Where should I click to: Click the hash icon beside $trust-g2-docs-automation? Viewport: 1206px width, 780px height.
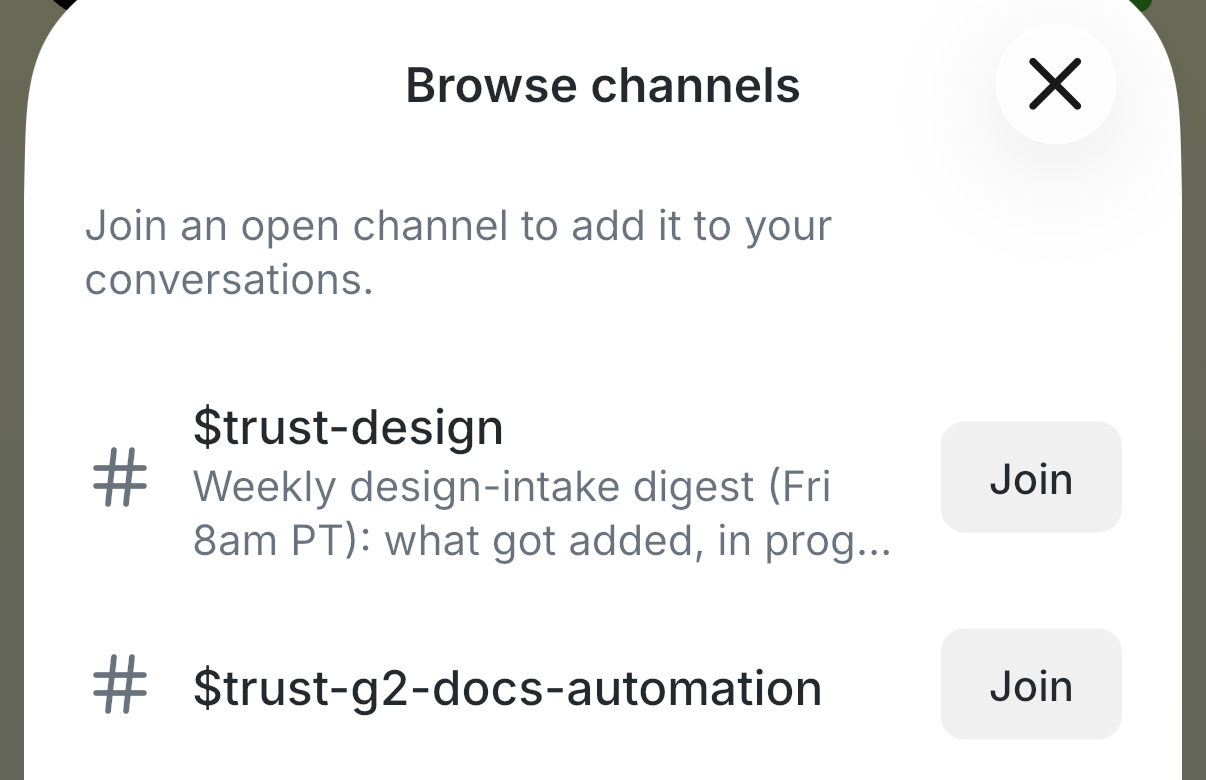point(120,685)
